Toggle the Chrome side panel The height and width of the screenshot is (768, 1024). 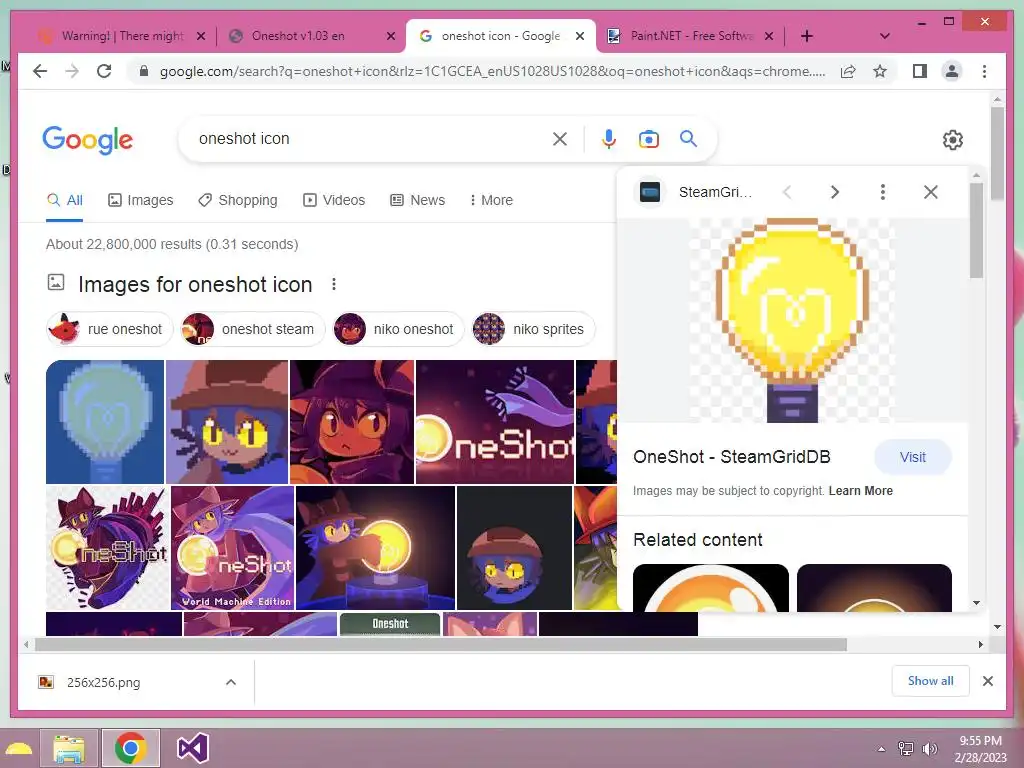[920, 71]
